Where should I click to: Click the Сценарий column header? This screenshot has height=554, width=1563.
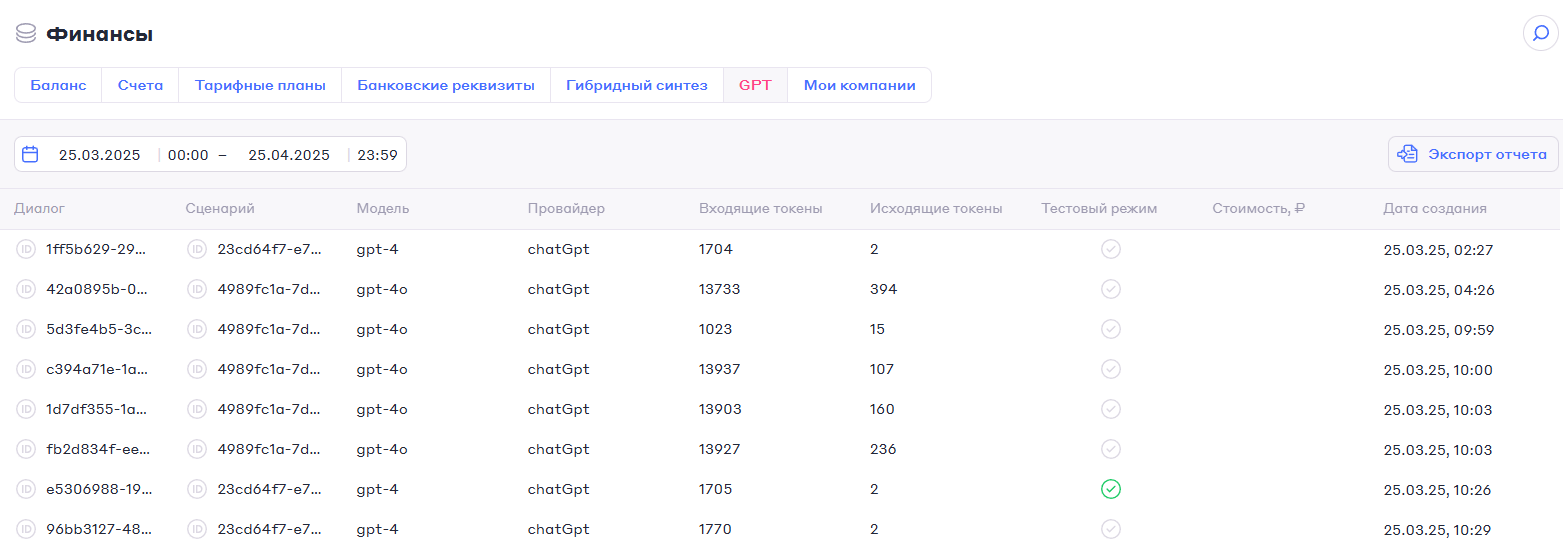pos(220,209)
